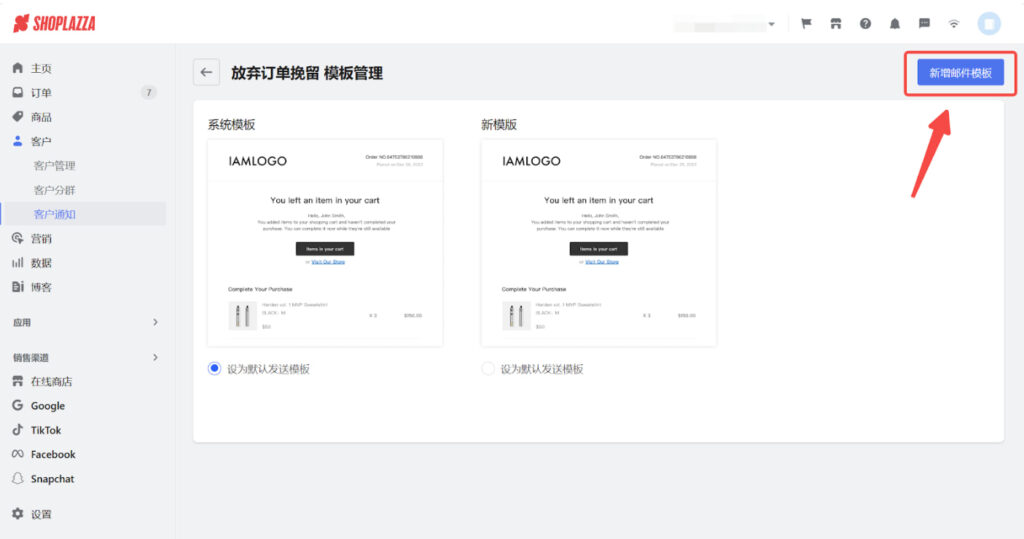Open 客户 in the sidebar
Viewport: 1024px width, 539px height.
coord(41,141)
